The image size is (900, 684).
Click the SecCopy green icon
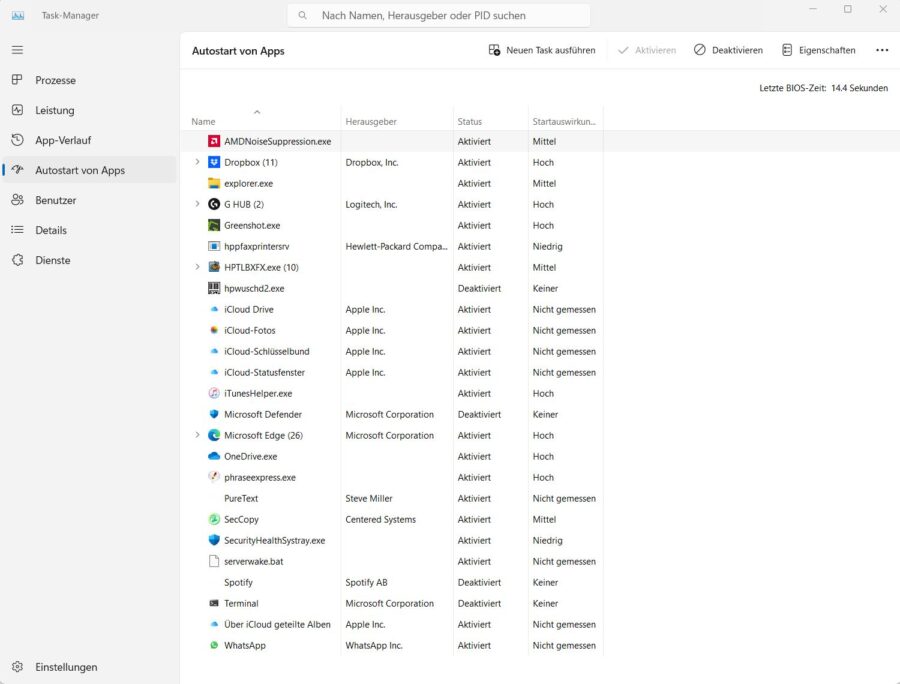click(x=214, y=519)
